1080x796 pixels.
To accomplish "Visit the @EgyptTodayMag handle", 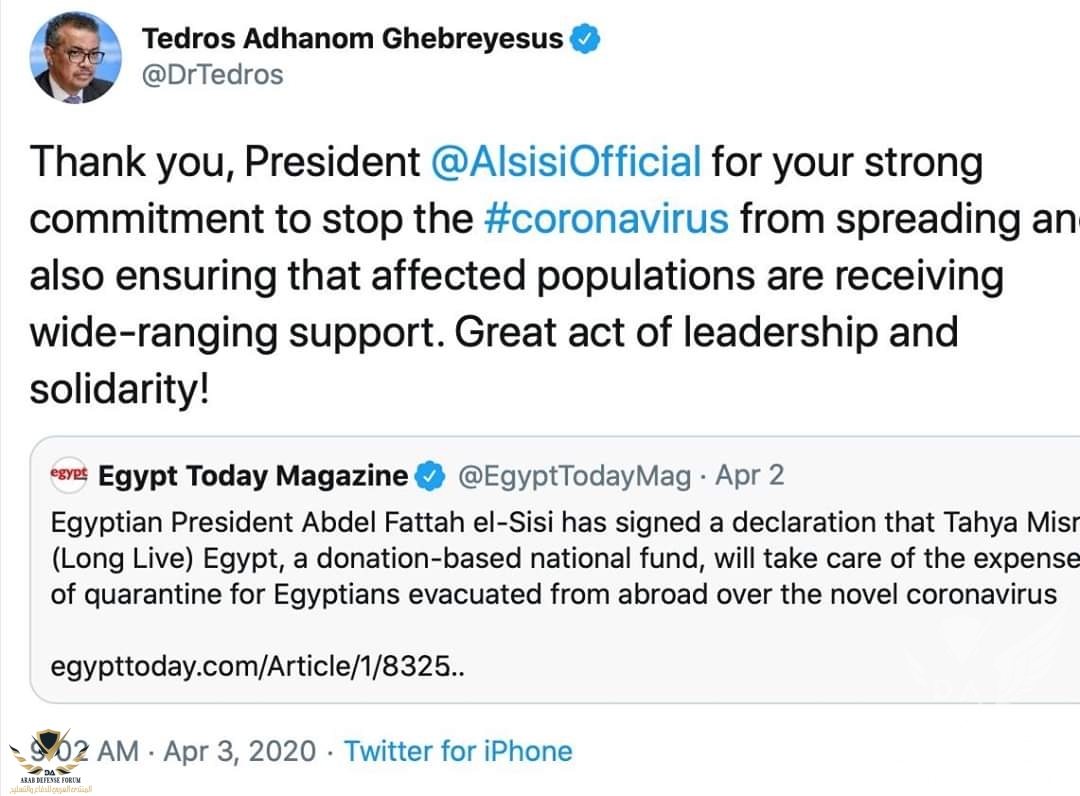I will [574, 477].
